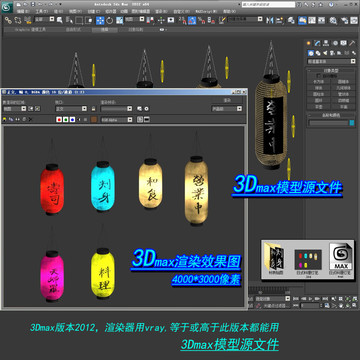Open the Layer Manager from toolbar
Screen dimensions: 360x360
coord(291,20)
